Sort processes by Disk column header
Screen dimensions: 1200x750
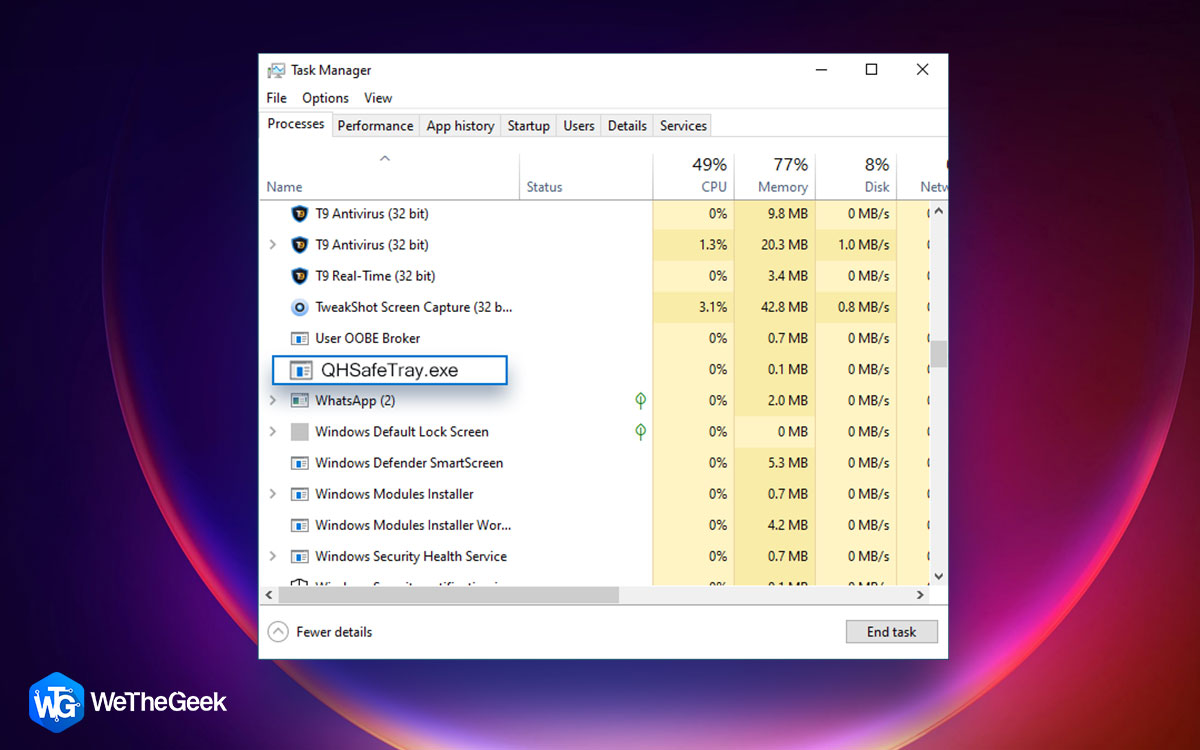coord(857,176)
